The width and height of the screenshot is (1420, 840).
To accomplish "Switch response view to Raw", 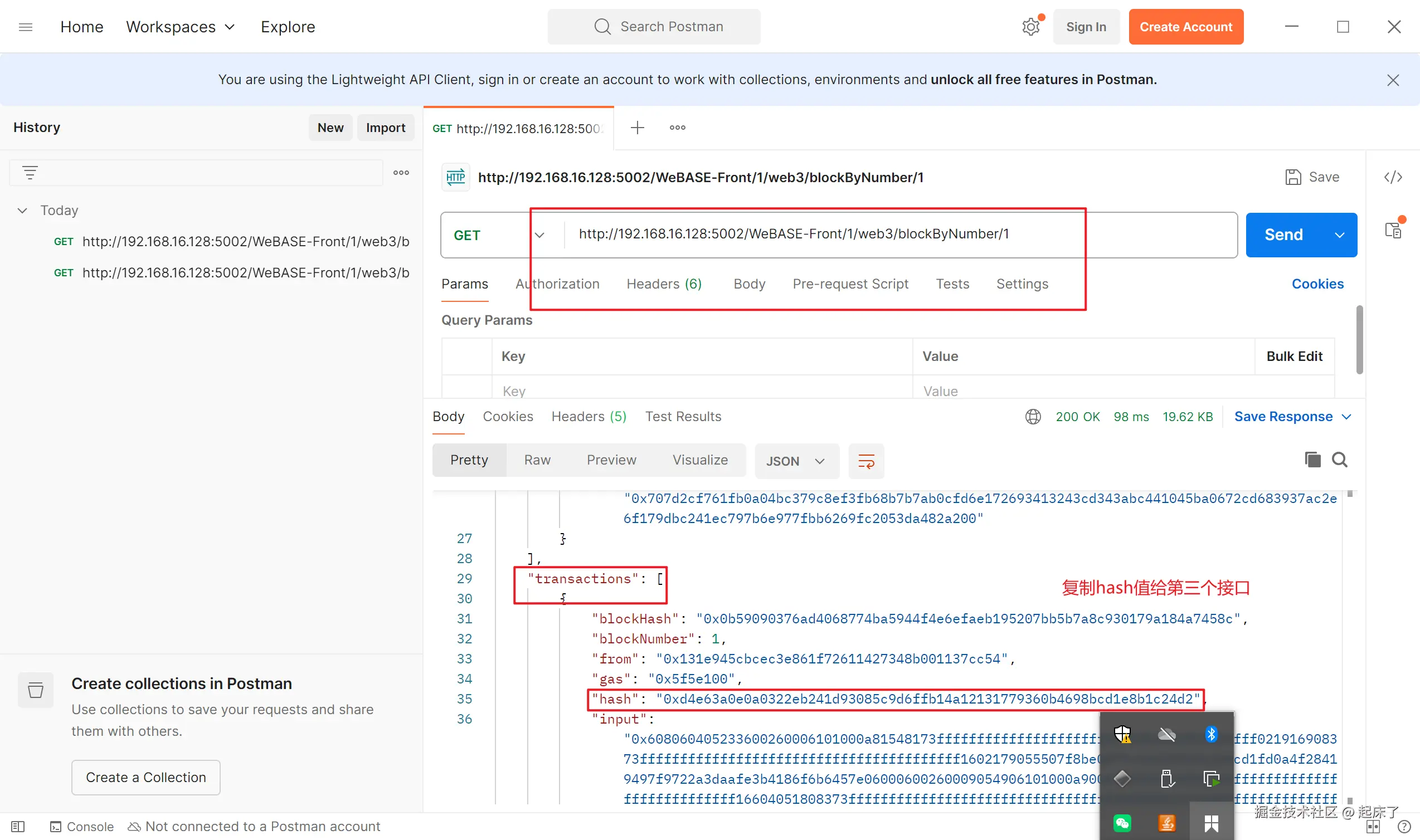I will point(537,460).
